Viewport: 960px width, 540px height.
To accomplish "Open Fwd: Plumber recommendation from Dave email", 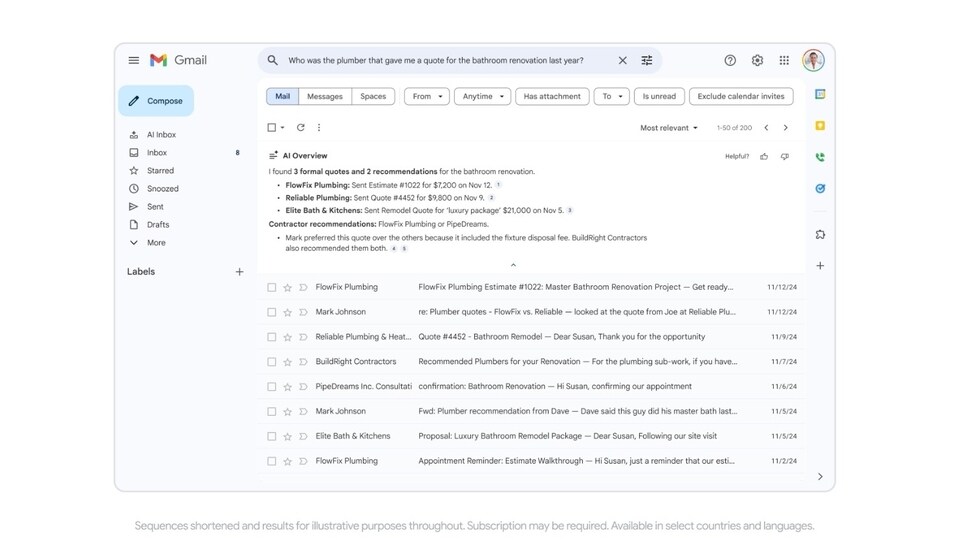I will coord(531,411).
